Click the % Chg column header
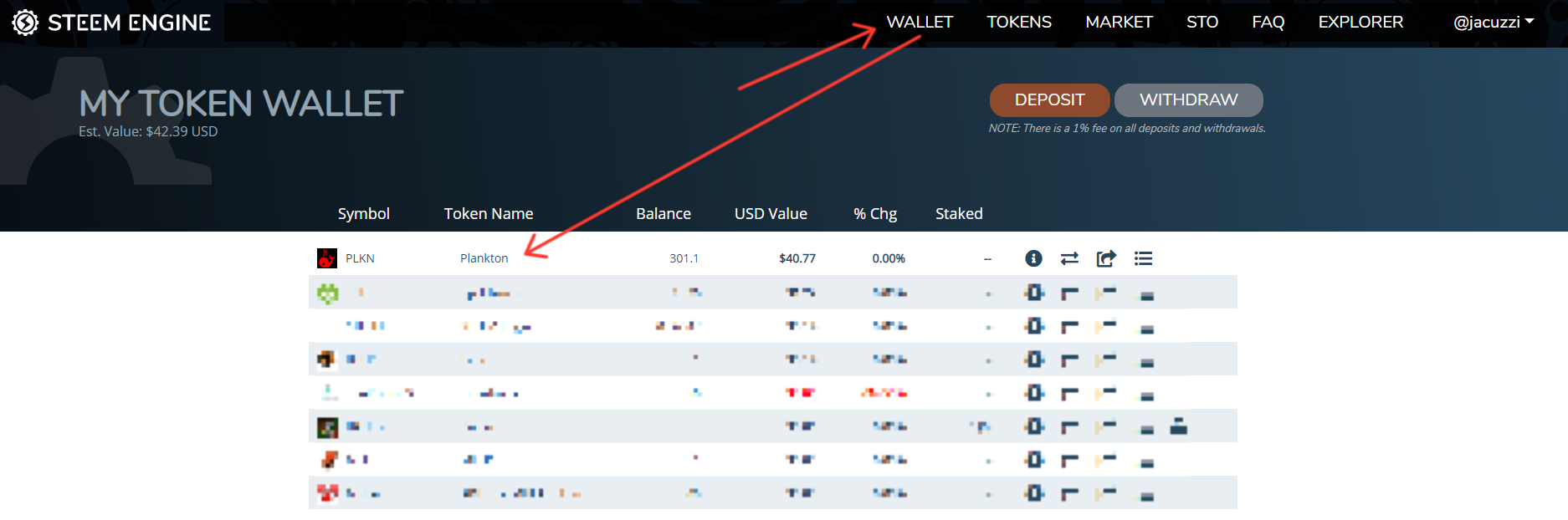 click(x=875, y=214)
